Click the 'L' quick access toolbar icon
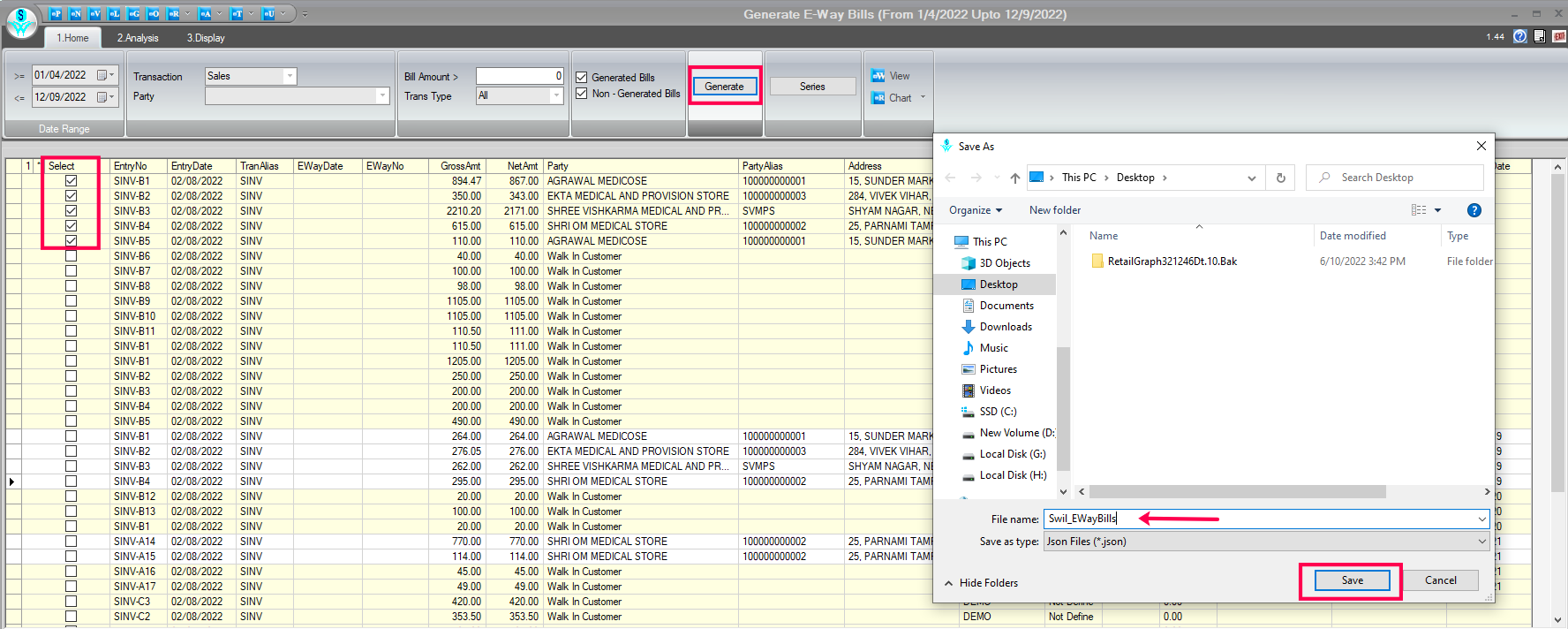The height and width of the screenshot is (629, 1568). (115, 14)
